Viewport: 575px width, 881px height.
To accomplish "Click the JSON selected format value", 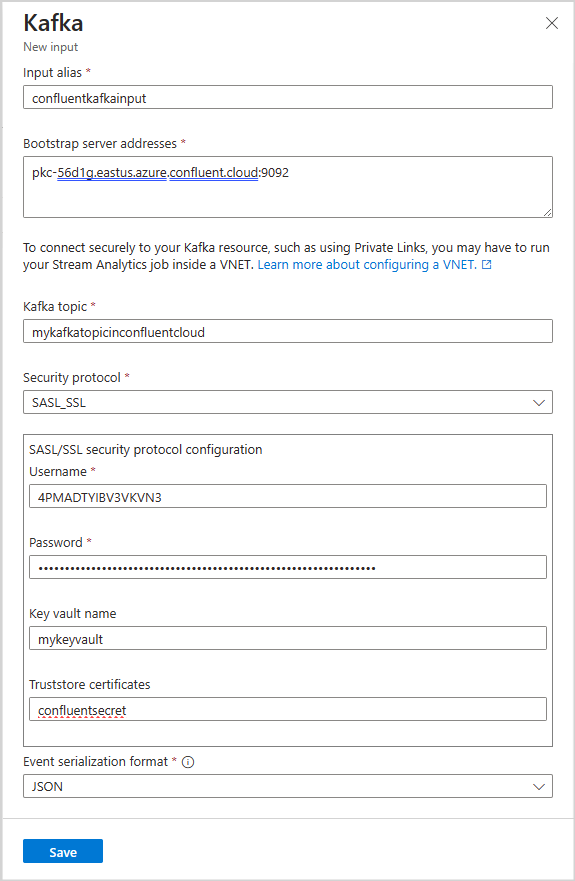I will pos(47,787).
